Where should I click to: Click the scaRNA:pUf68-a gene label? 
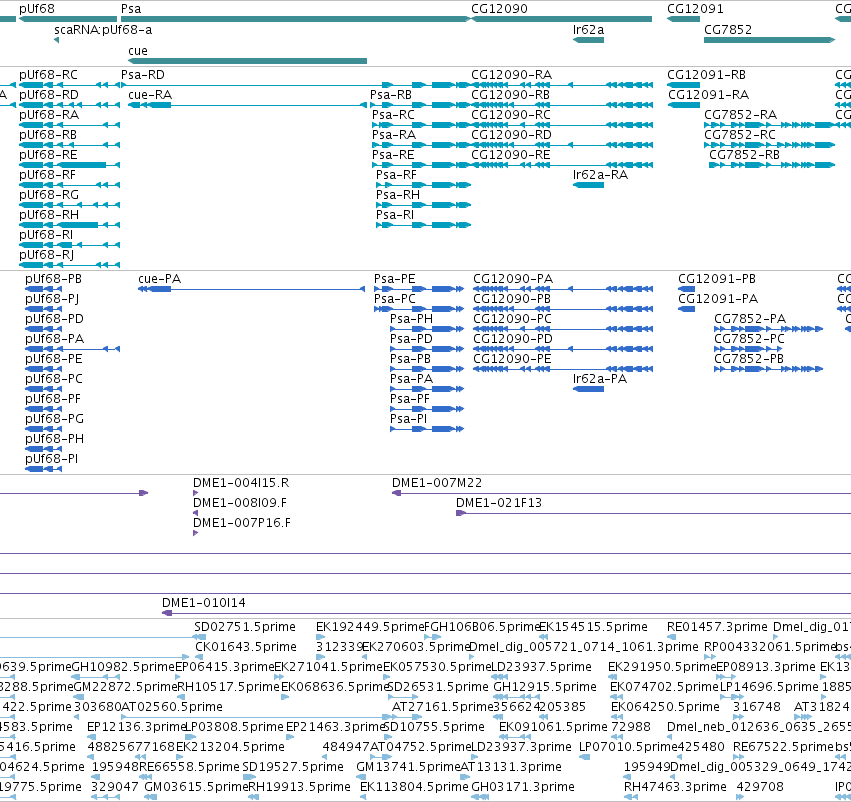click(x=103, y=30)
